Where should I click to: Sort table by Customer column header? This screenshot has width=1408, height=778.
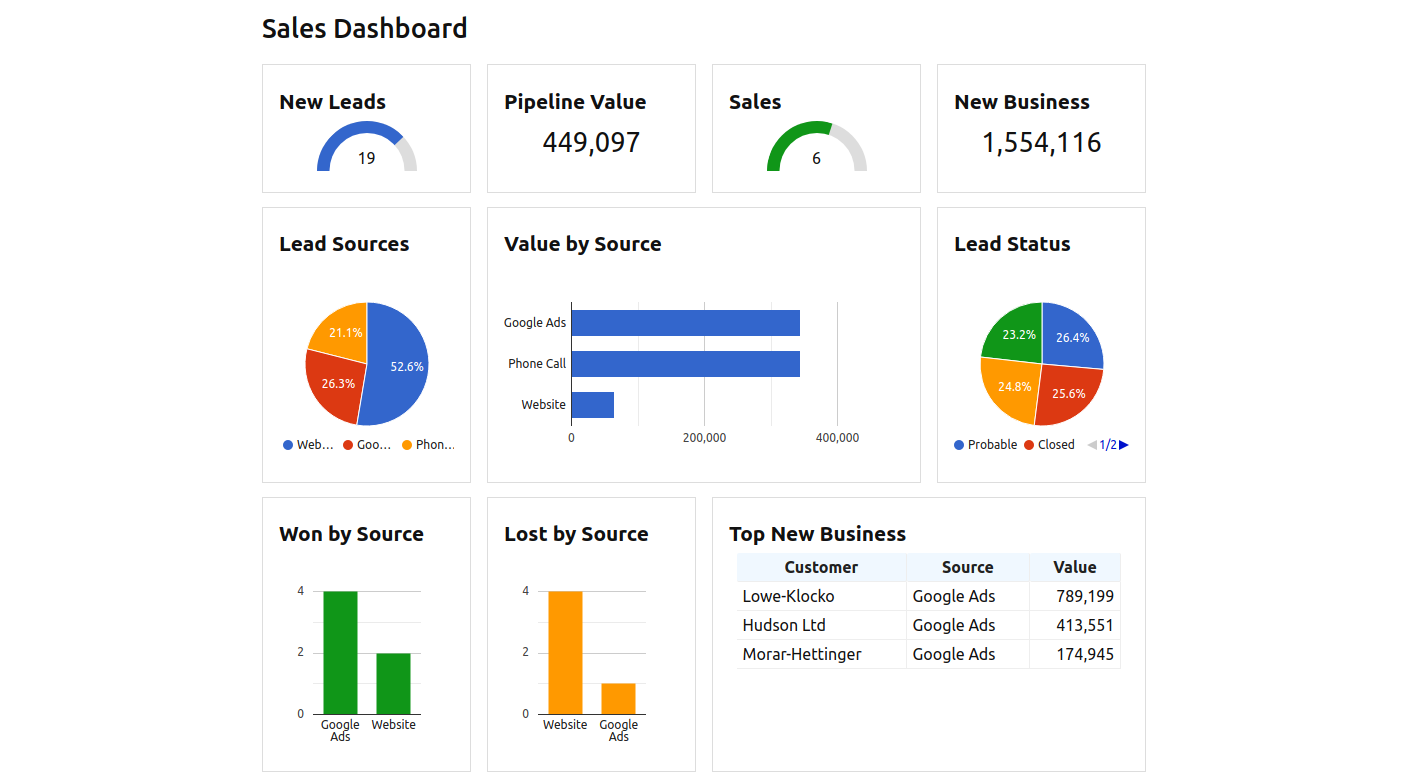[x=821, y=567]
